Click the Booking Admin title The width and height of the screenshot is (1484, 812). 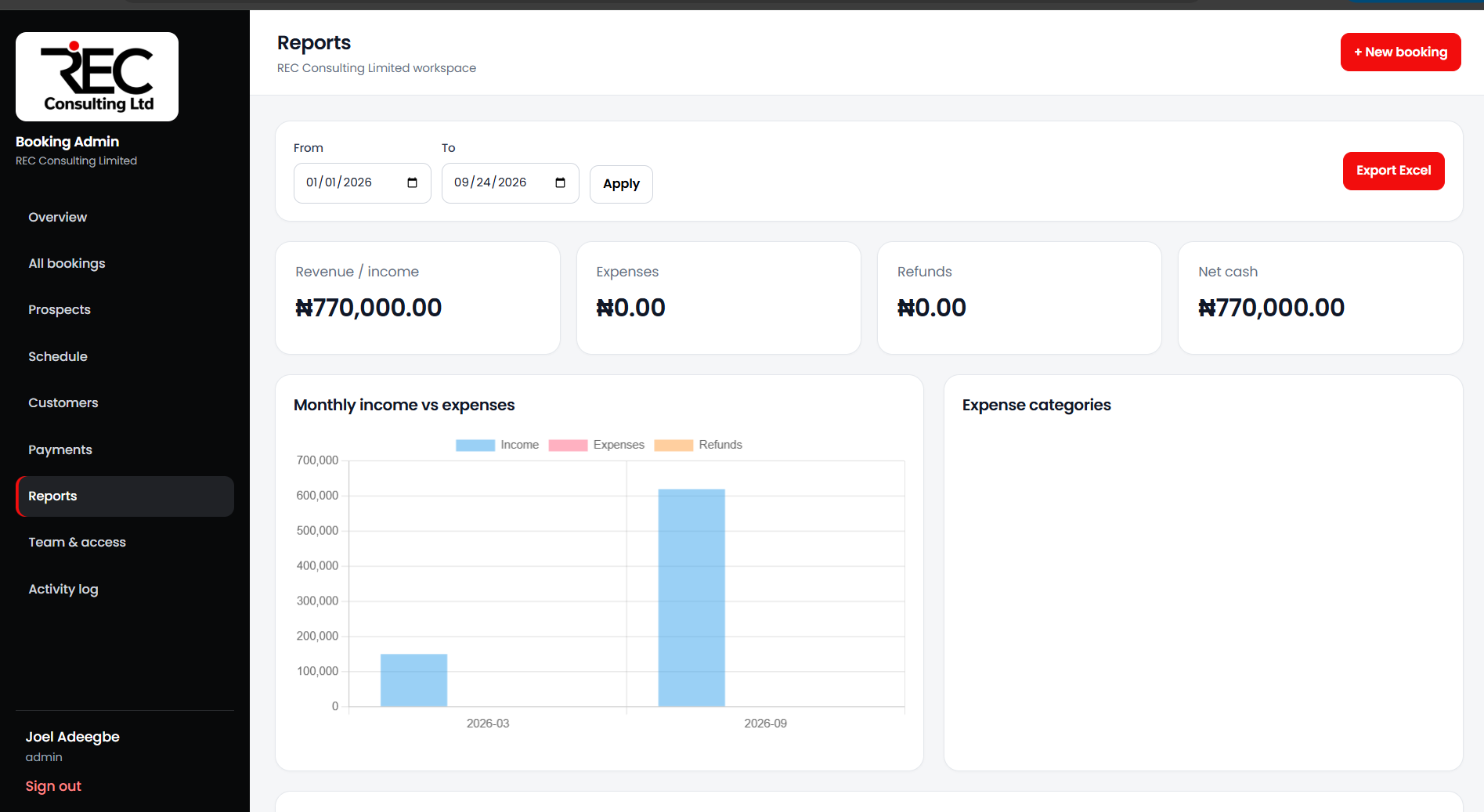67,142
